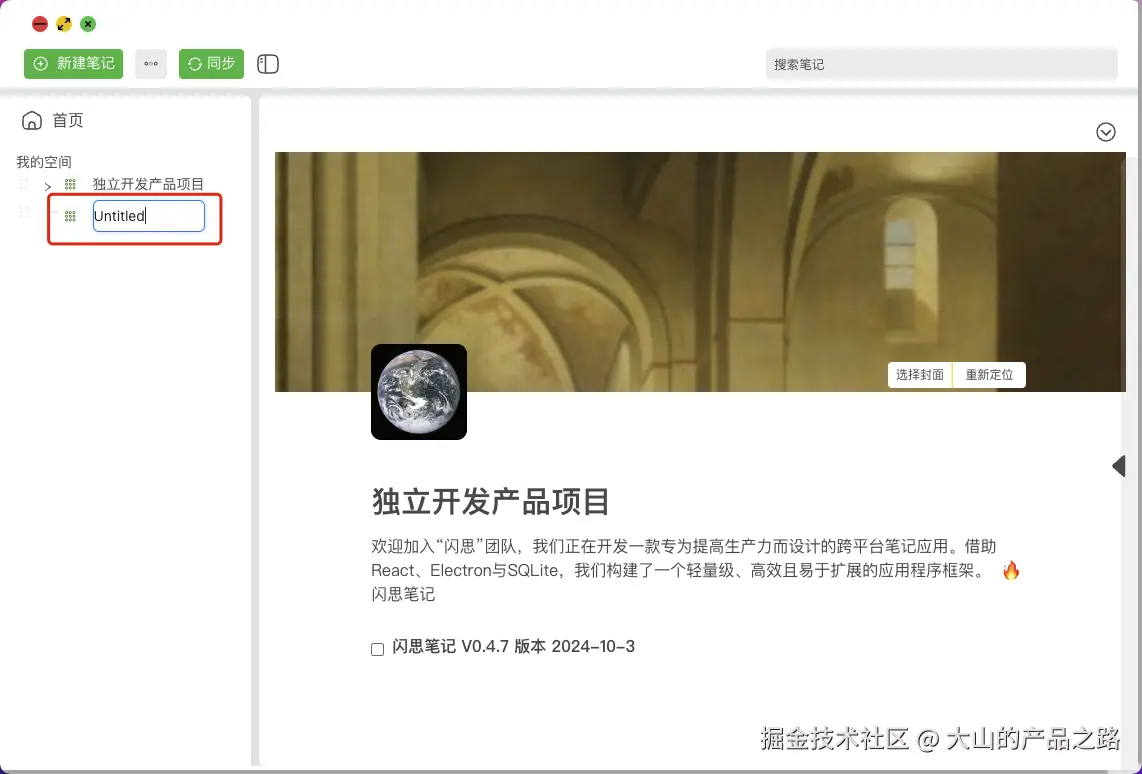
Task: Close window with red button
Action: pyautogui.click(x=40, y=24)
